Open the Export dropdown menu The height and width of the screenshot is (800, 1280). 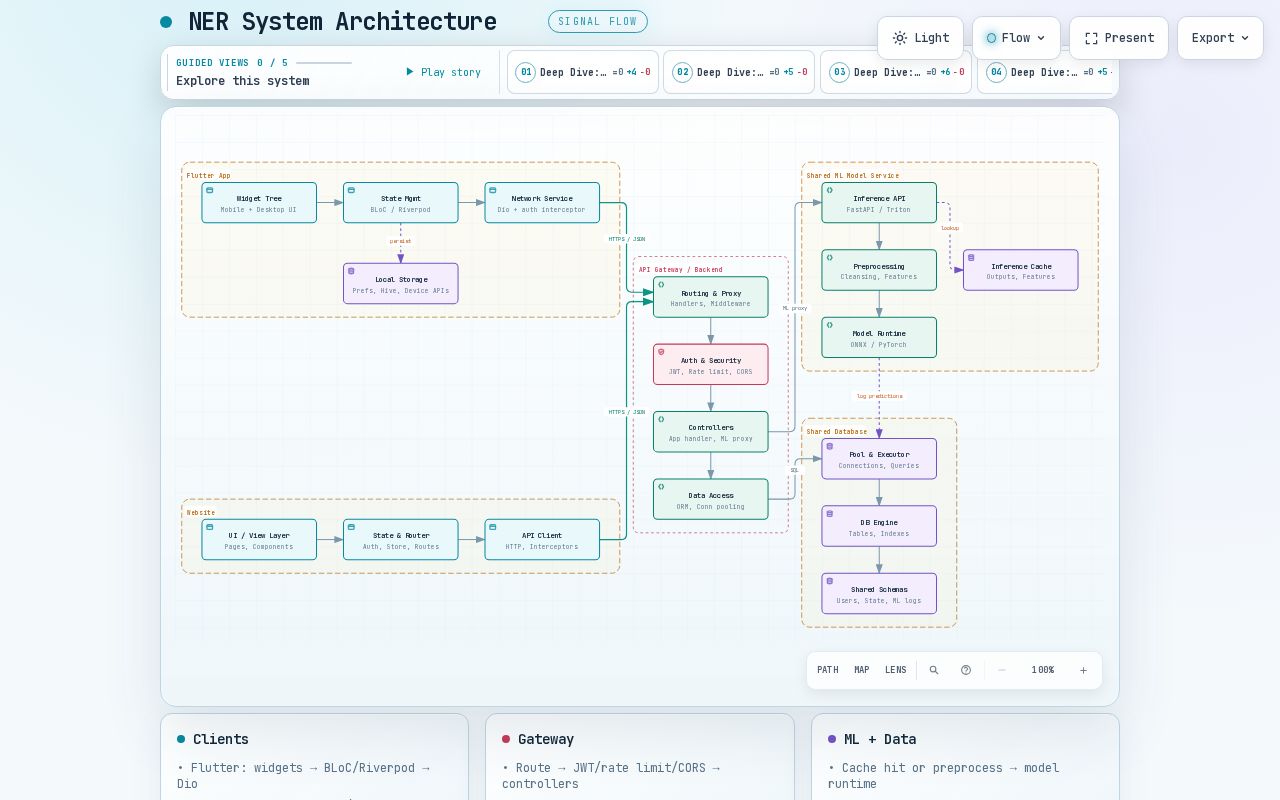[x=1220, y=38]
